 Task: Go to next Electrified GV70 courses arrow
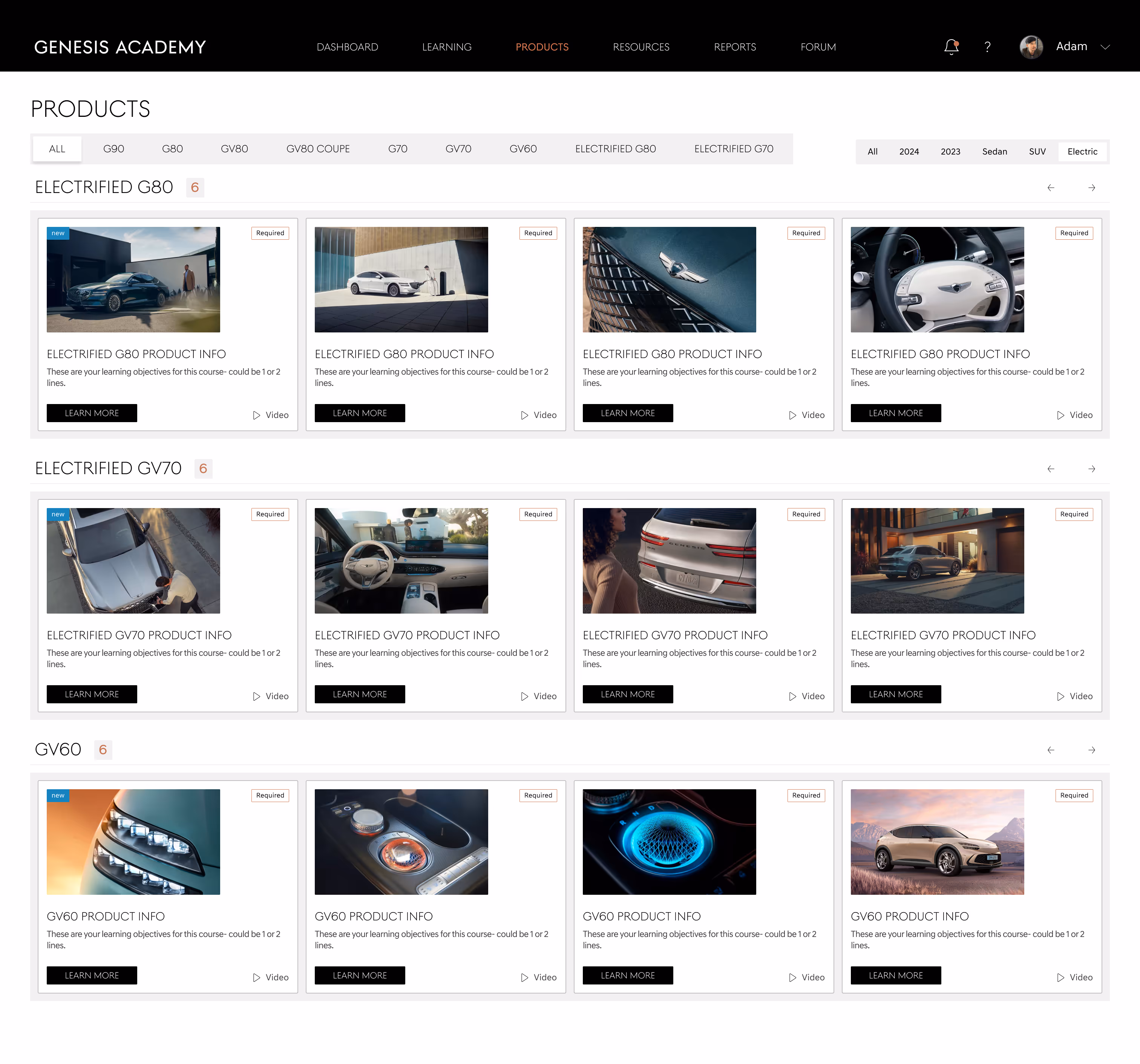(x=1092, y=469)
